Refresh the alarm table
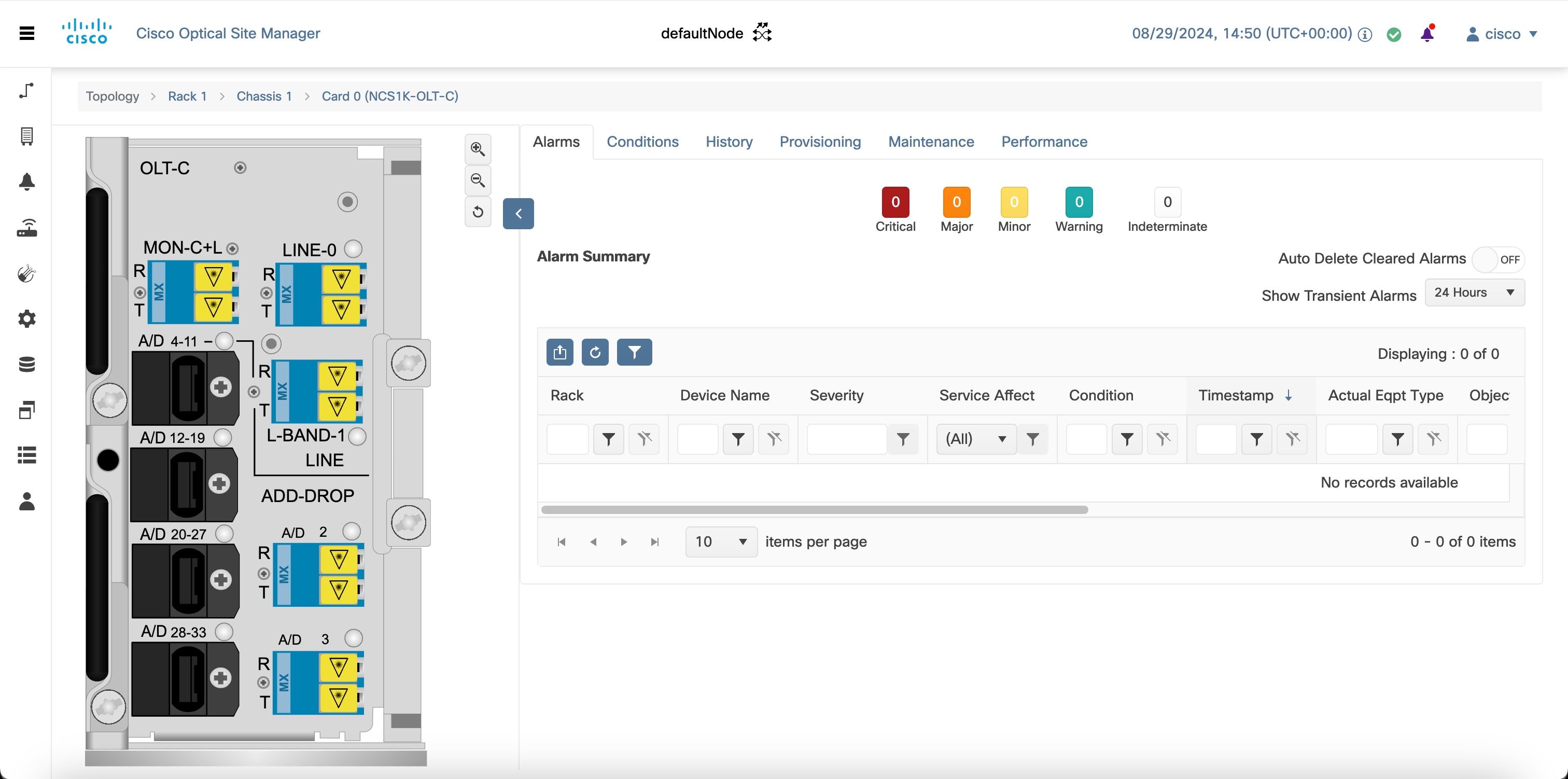This screenshot has width=1568, height=779. (x=595, y=352)
